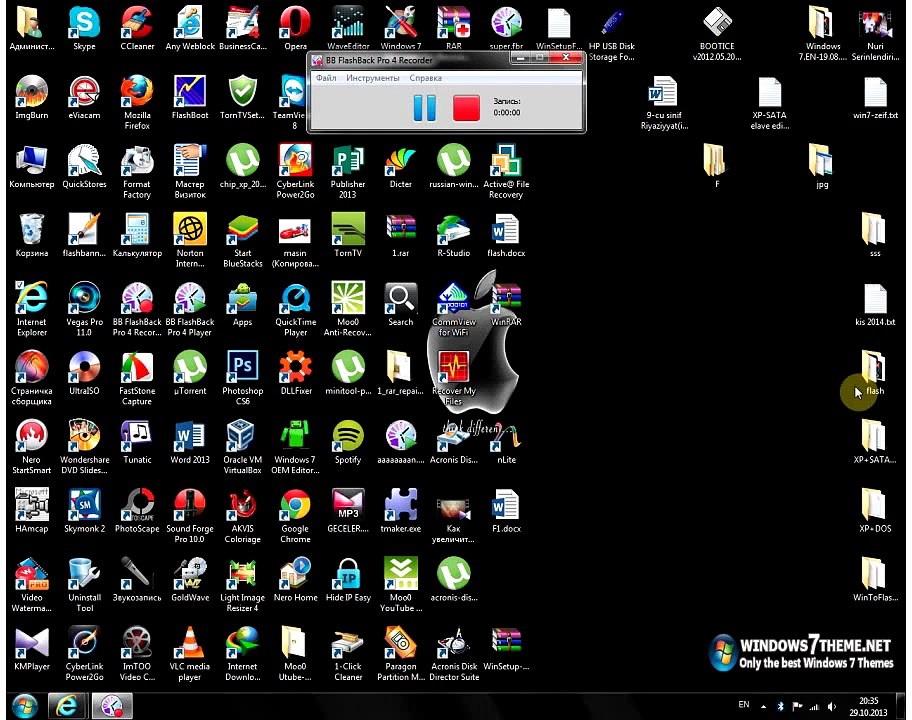Image resolution: width=912 pixels, height=720 pixels.
Task: Select the µTorrent shortcut icon
Action: [x=190, y=373]
